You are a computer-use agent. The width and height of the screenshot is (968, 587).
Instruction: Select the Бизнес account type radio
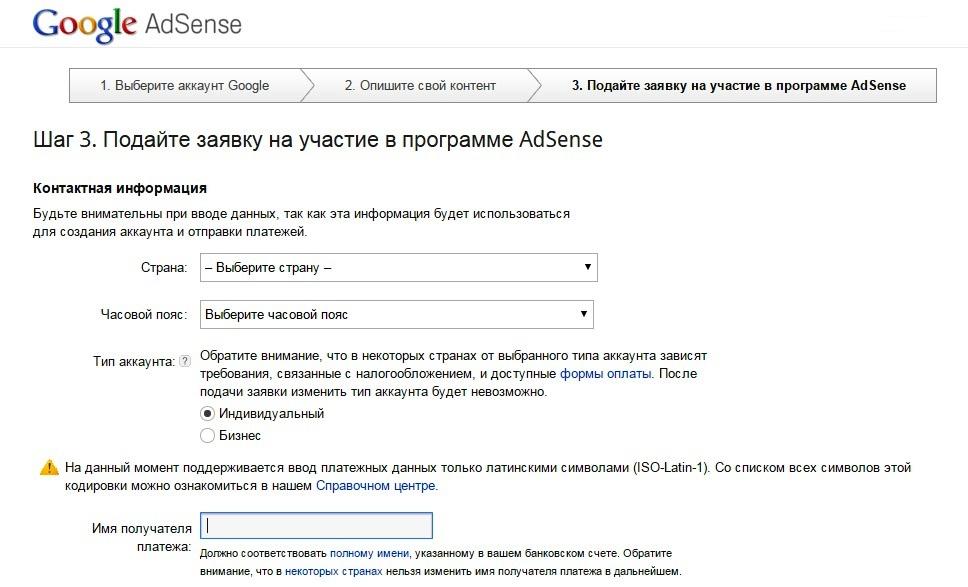[x=208, y=435]
